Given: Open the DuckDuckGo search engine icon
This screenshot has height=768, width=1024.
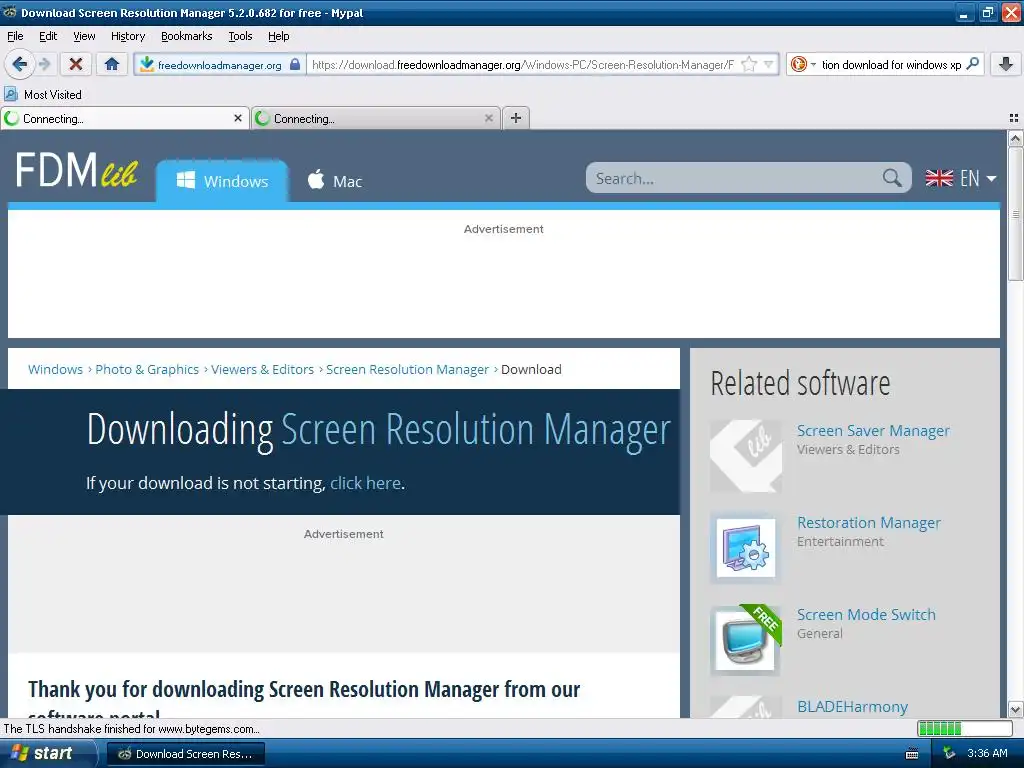Looking at the screenshot, I should click(798, 64).
